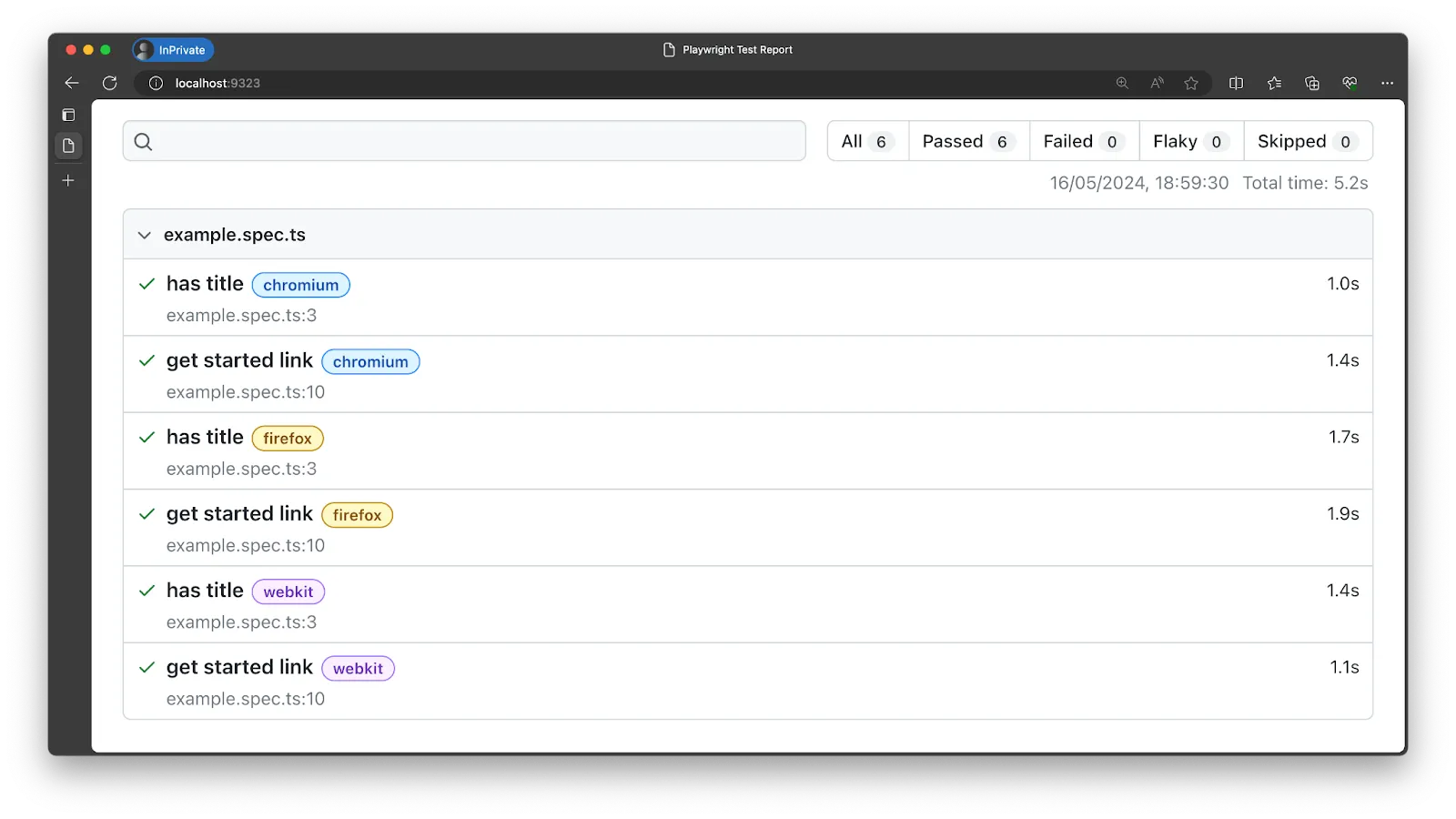Open the Favorites list icon
The height and width of the screenshot is (819, 1456).
(1274, 83)
